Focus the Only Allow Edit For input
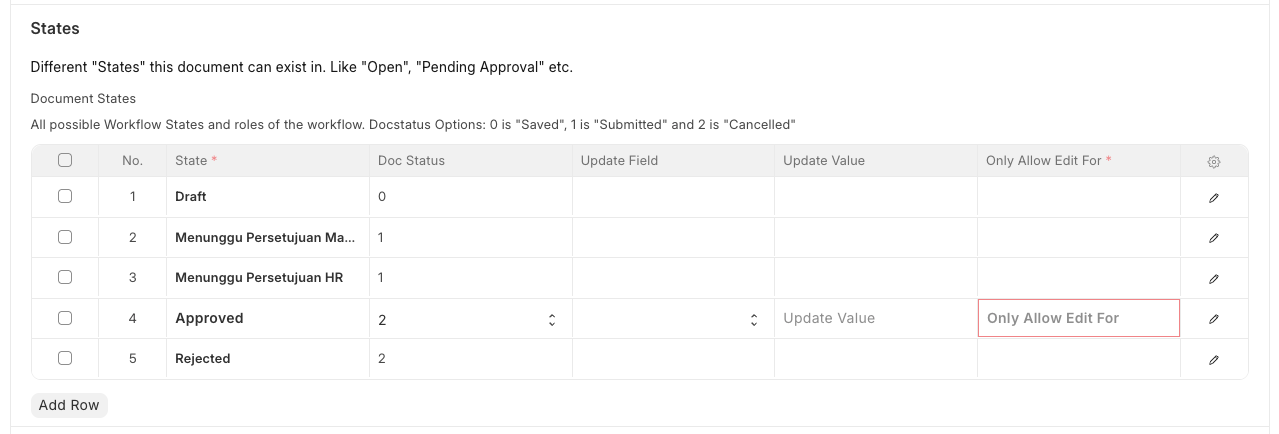Image resolution: width=1279 pixels, height=434 pixels. coord(1078,319)
